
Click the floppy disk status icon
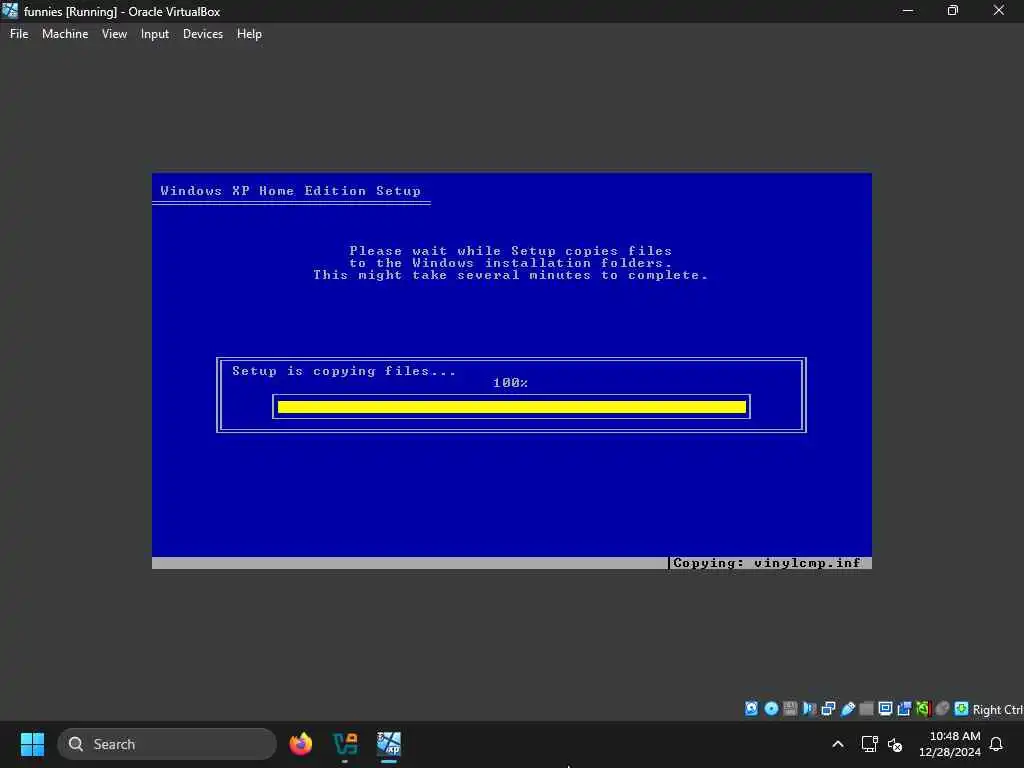tap(790, 709)
